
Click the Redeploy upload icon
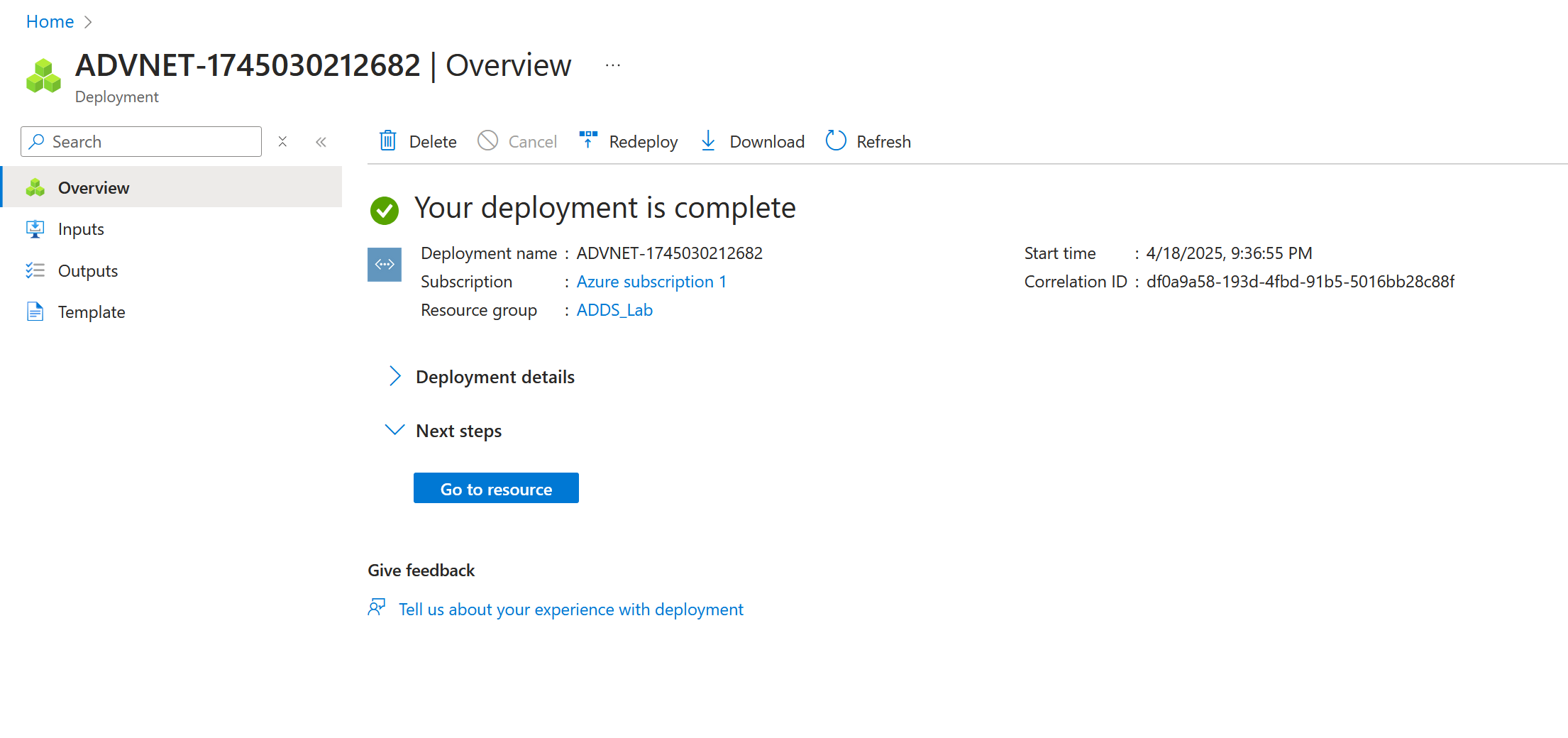pos(588,139)
